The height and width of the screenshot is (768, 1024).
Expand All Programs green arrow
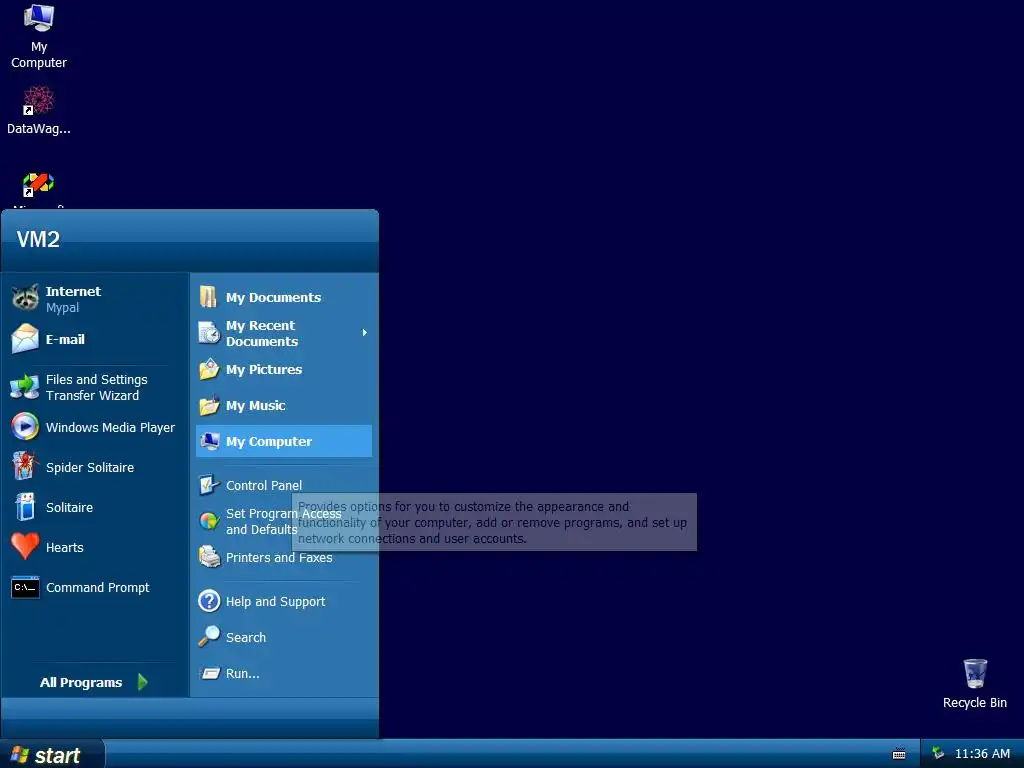pos(143,682)
